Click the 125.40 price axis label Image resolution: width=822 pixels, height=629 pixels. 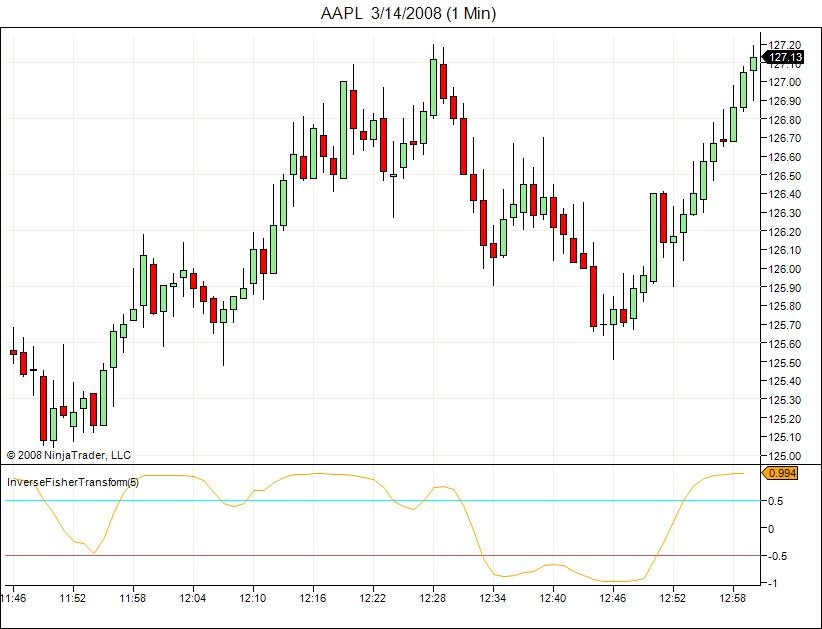click(x=784, y=382)
